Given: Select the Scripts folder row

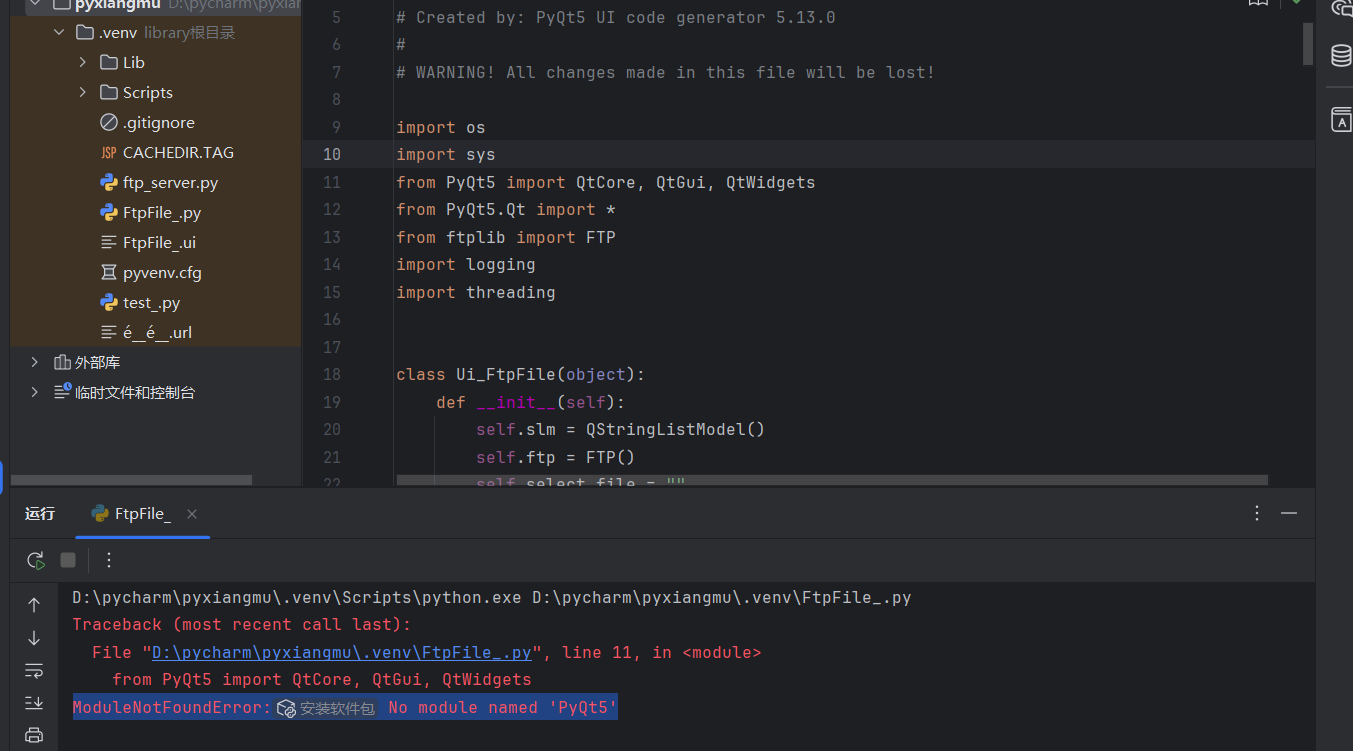Looking at the screenshot, I should (x=155, y=92).
